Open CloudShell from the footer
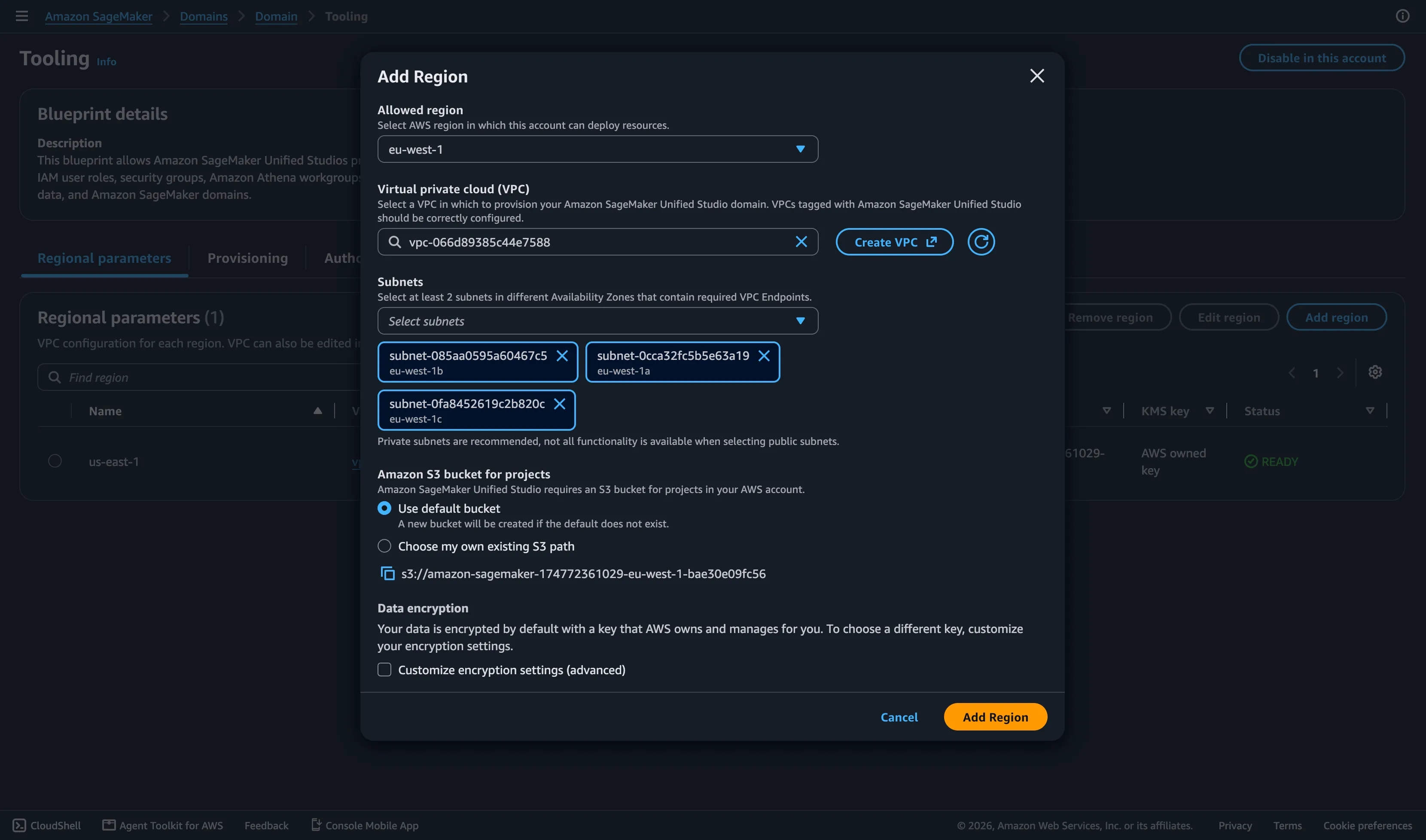Image resolution: width=1426 pixels, height=840 pixels. click(x=47, y=825)
